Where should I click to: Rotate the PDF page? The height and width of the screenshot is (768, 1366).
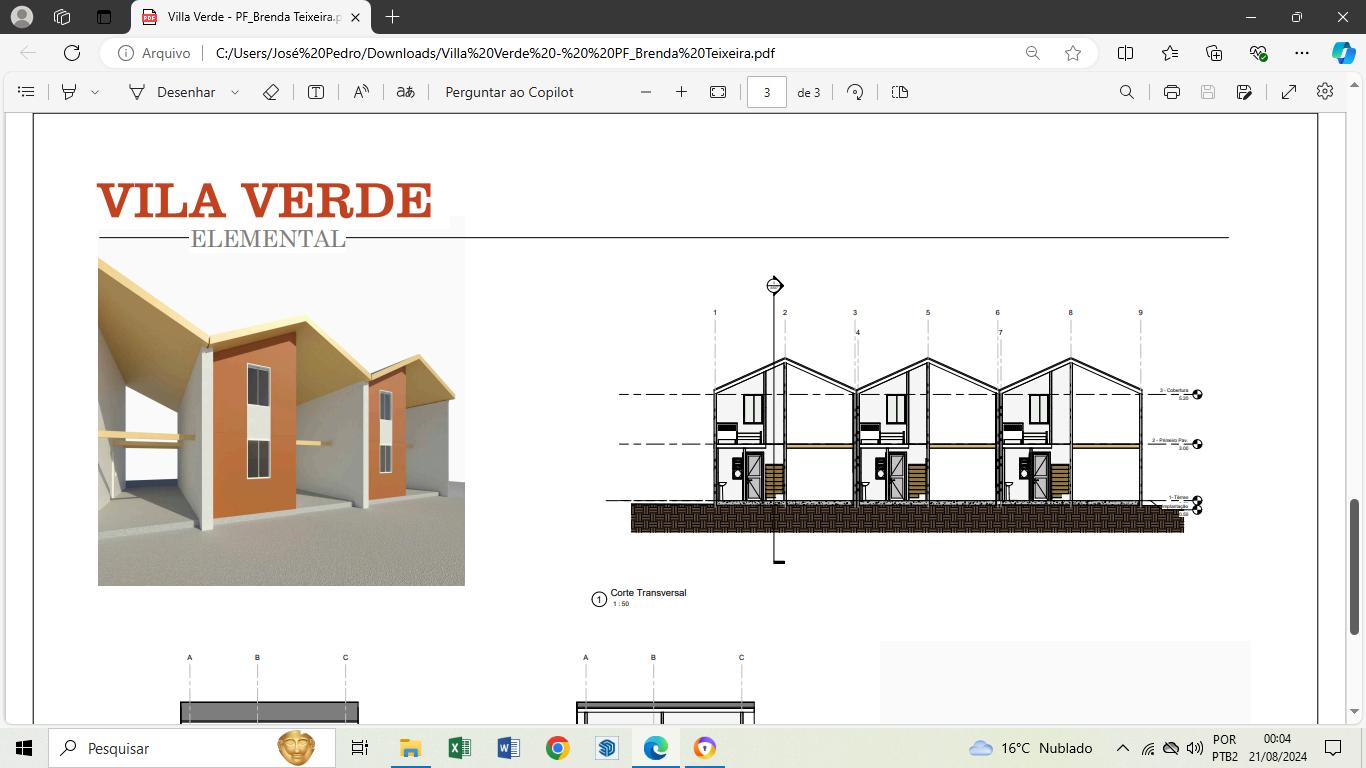point(855,92)
